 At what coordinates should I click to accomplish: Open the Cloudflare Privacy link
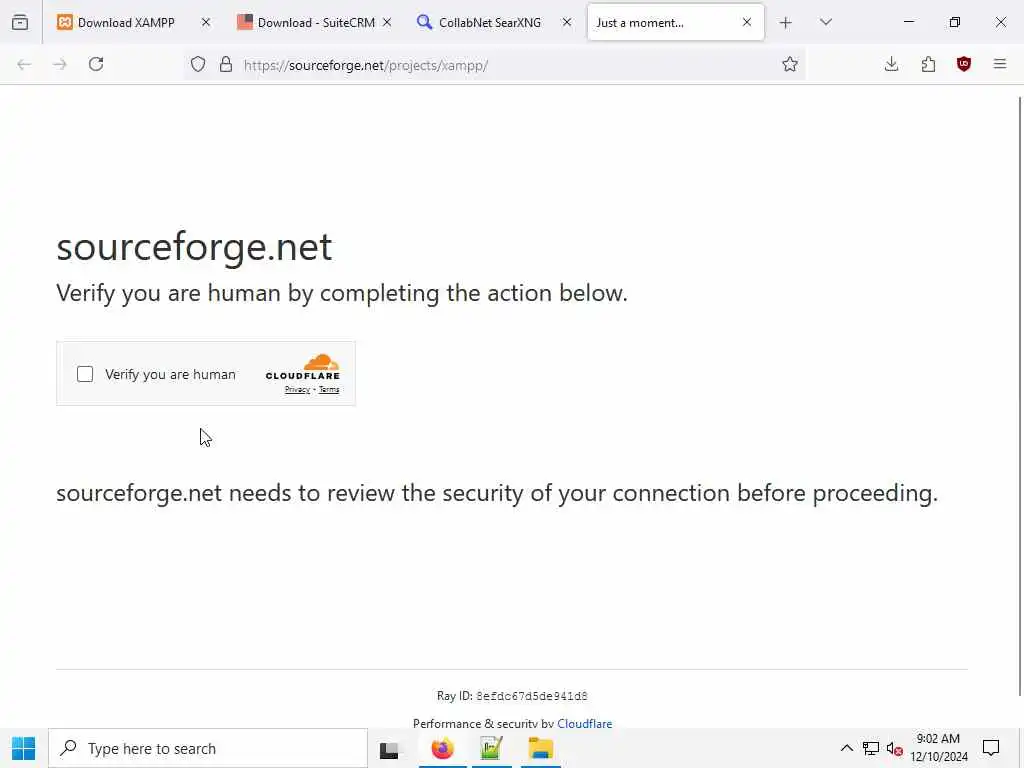[x=297, y=390]
